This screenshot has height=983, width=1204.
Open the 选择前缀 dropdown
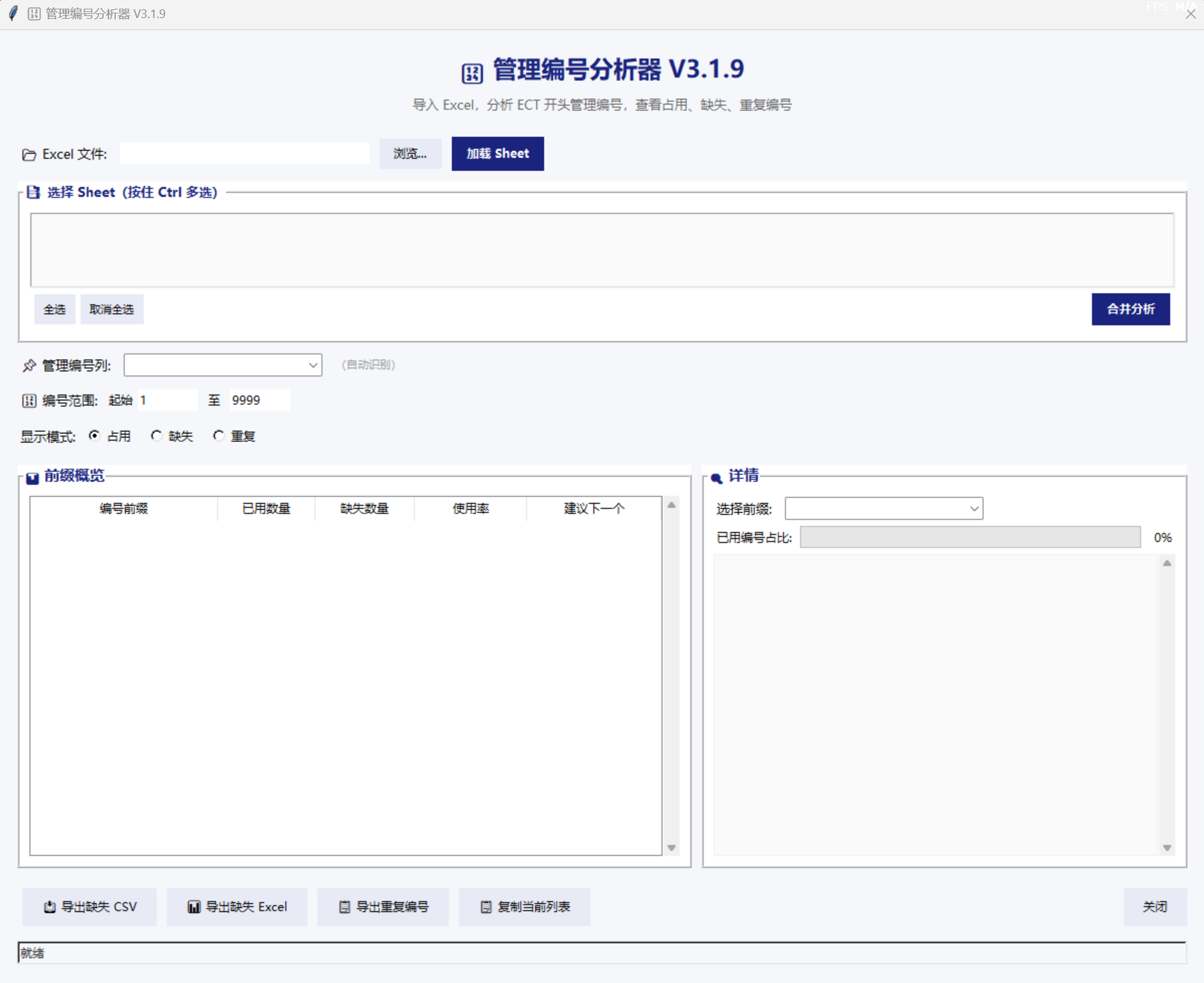tap(884, 509)
